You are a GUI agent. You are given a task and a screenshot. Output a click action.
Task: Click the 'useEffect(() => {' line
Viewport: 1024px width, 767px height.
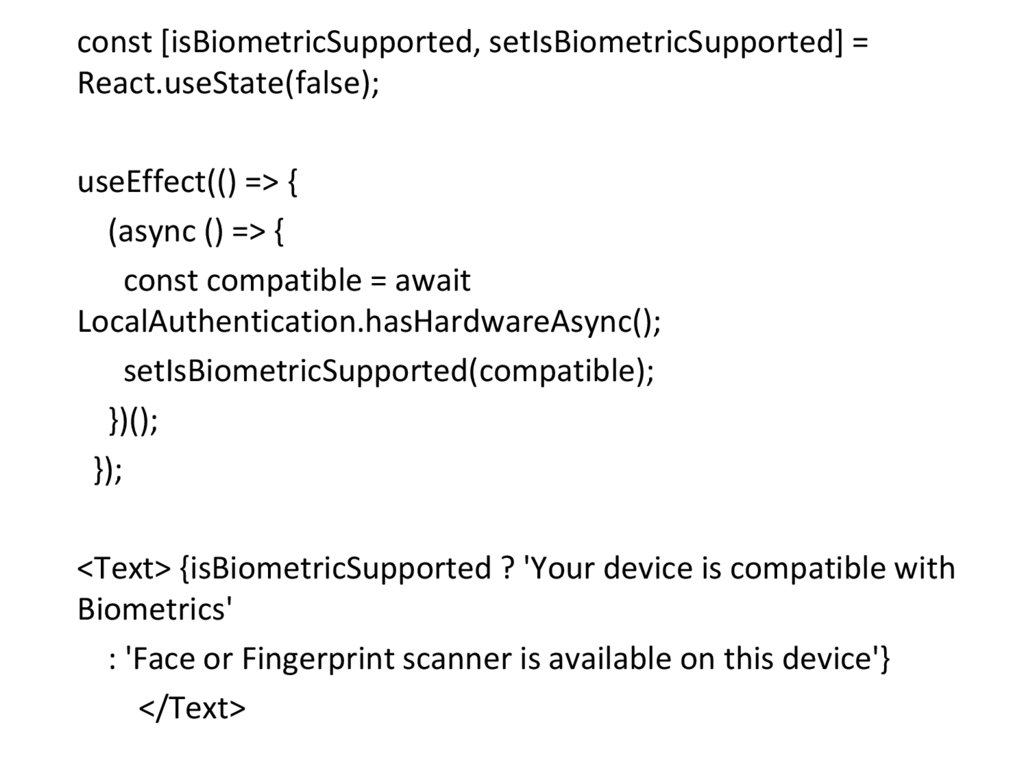tap(188, 184)
